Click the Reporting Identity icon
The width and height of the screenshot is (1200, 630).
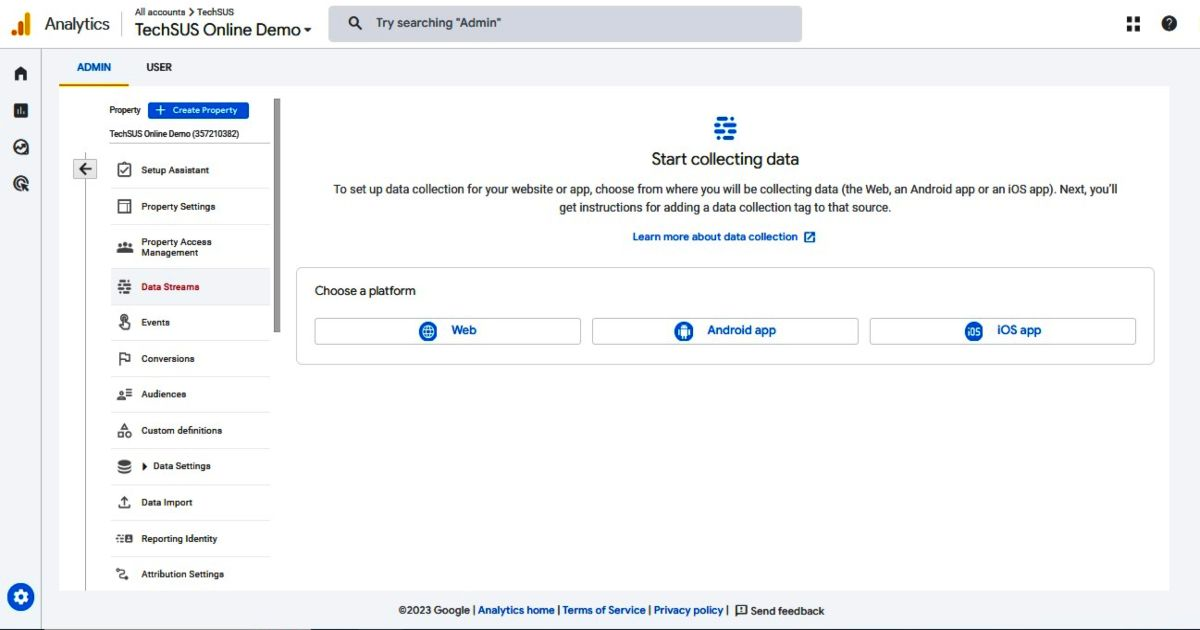[x=124, y=538]
